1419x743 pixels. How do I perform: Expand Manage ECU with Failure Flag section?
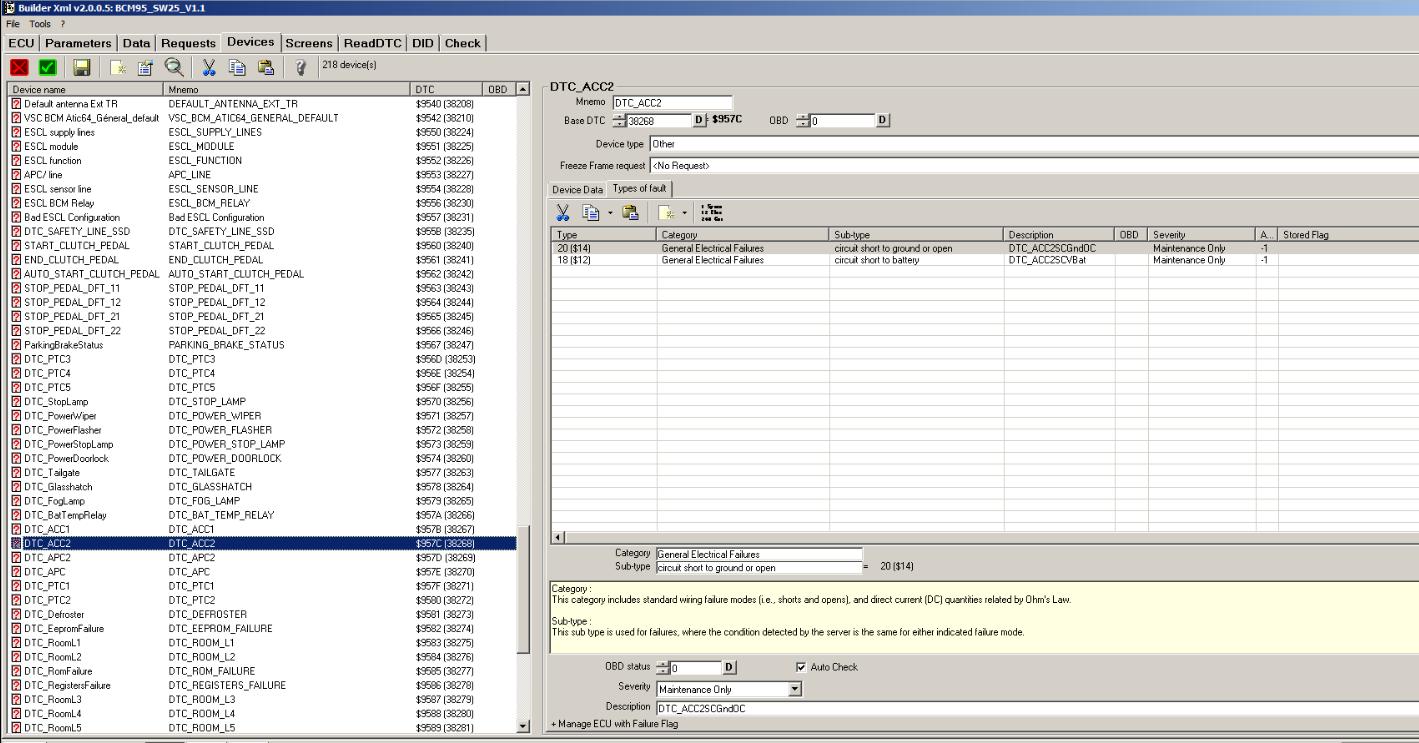pos(614,724)
